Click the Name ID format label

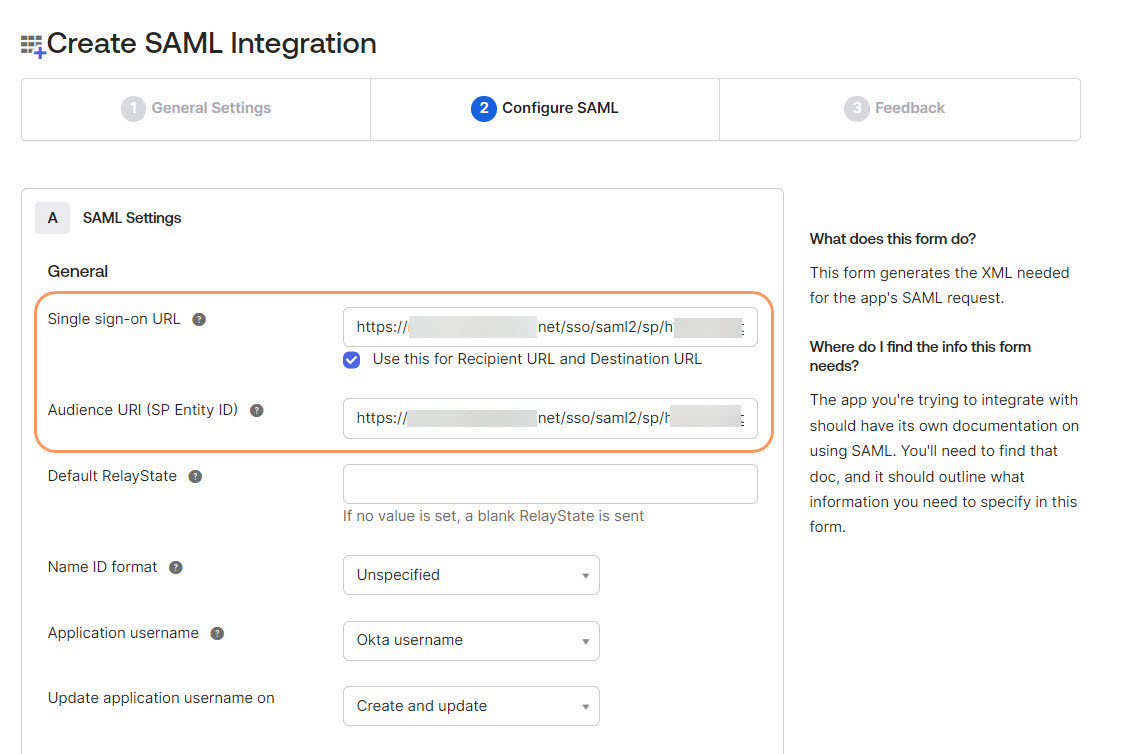102,567
